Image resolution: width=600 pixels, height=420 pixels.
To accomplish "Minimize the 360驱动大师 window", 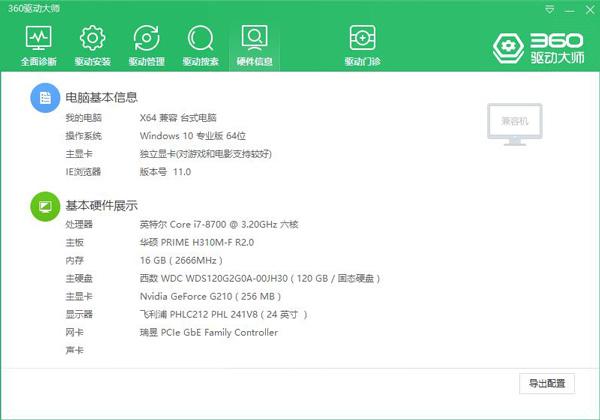I will pyautogui.click(x=570, y=10).
